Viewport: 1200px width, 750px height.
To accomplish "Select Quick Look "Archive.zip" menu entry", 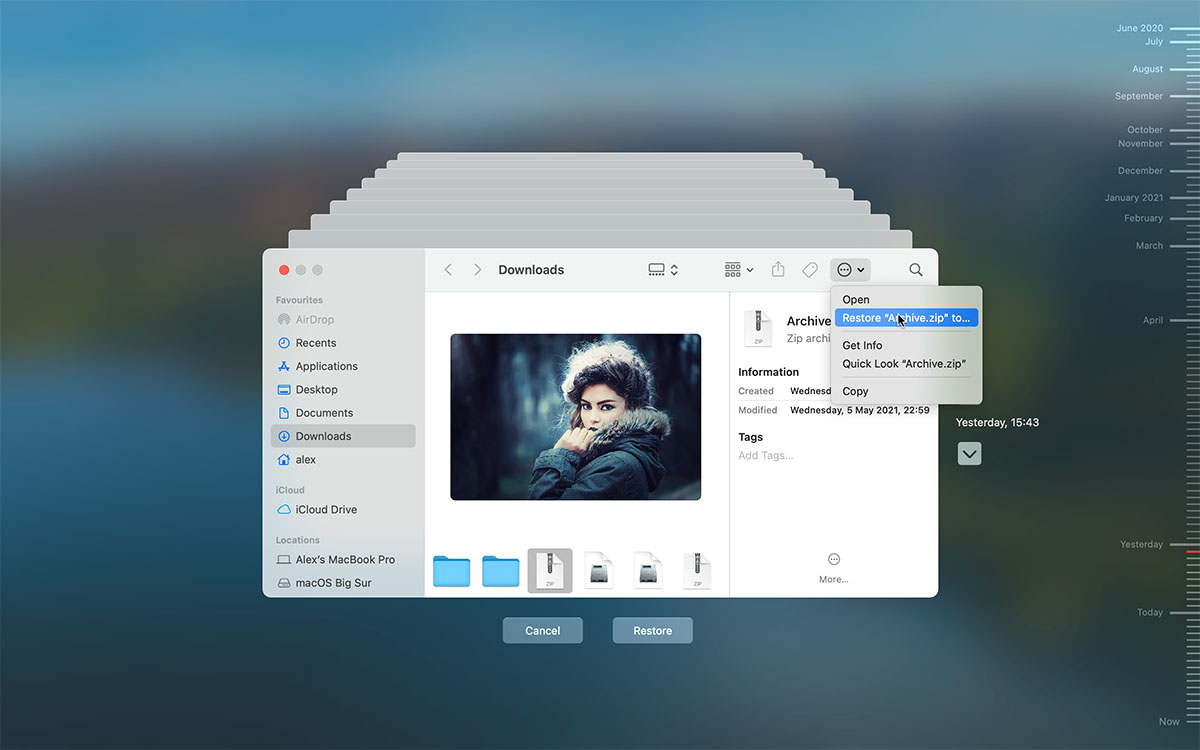I will 906,364.
